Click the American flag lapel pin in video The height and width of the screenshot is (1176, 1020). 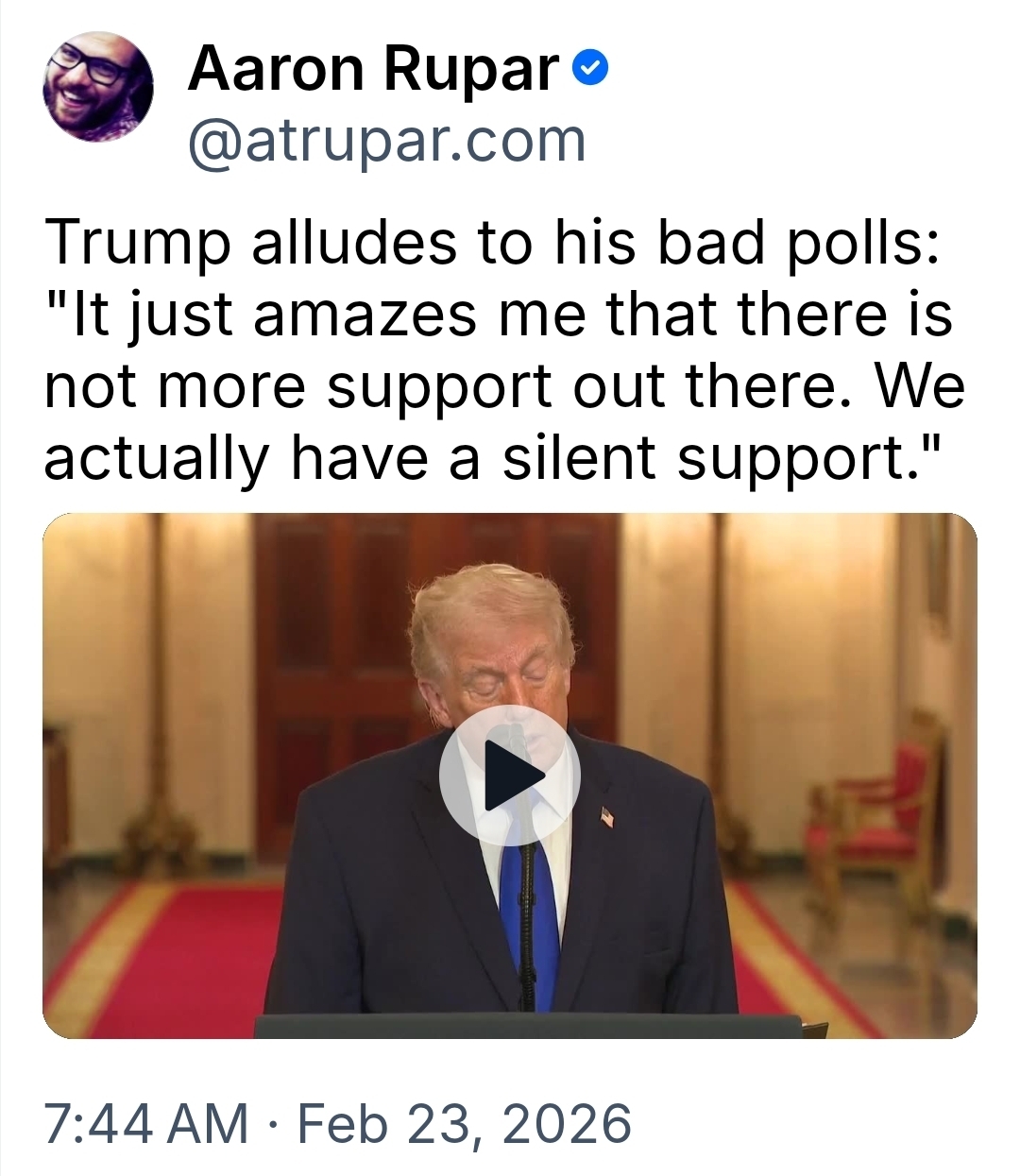tap(606, 816)
